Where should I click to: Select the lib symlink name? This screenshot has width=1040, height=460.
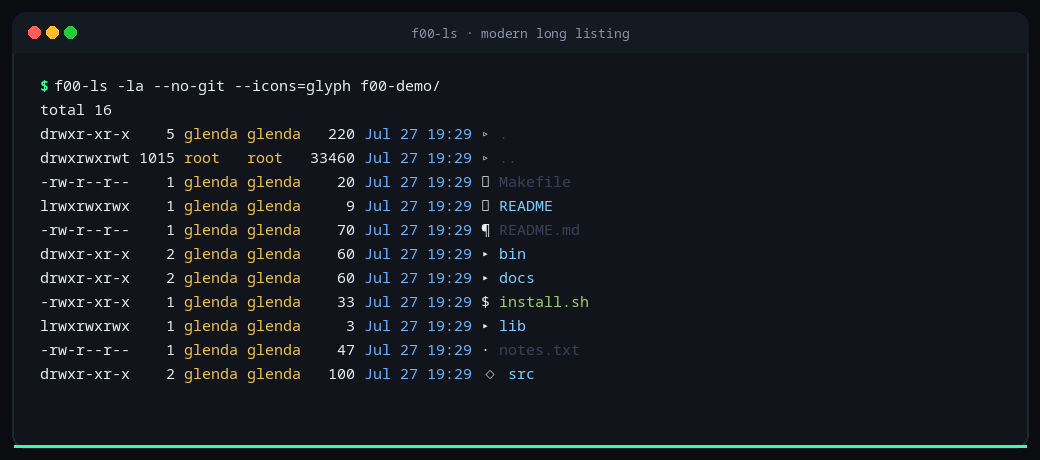point(513,326)
